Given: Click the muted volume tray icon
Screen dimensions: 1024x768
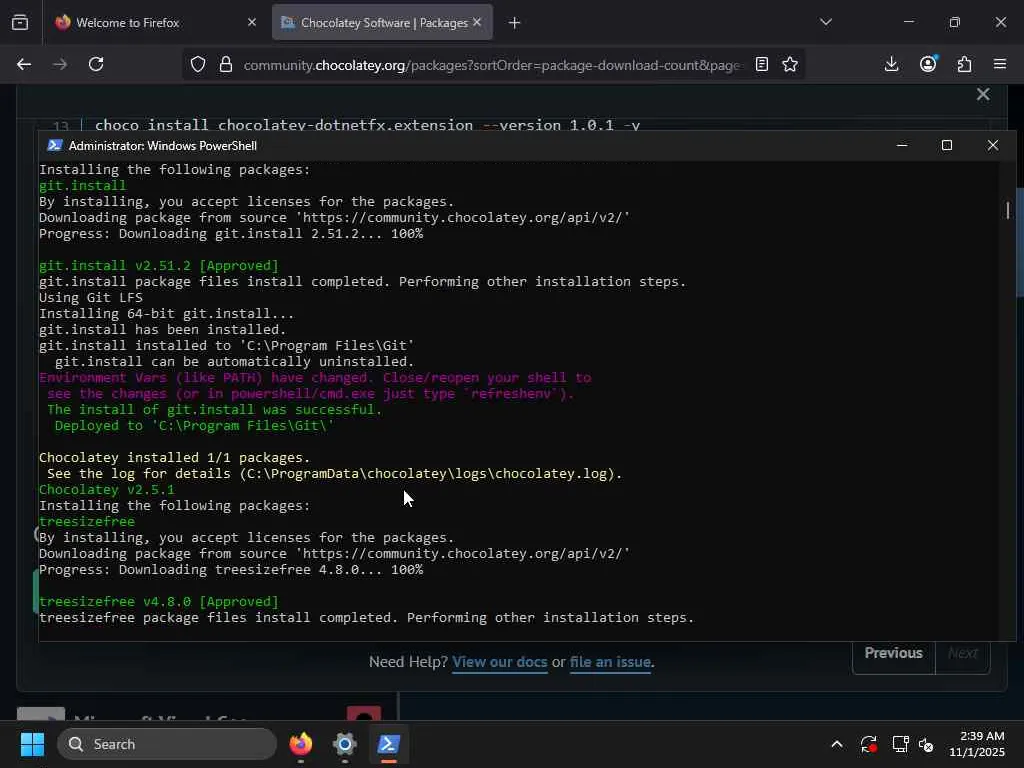Looking at the screenshot, I should click(926, 744).
